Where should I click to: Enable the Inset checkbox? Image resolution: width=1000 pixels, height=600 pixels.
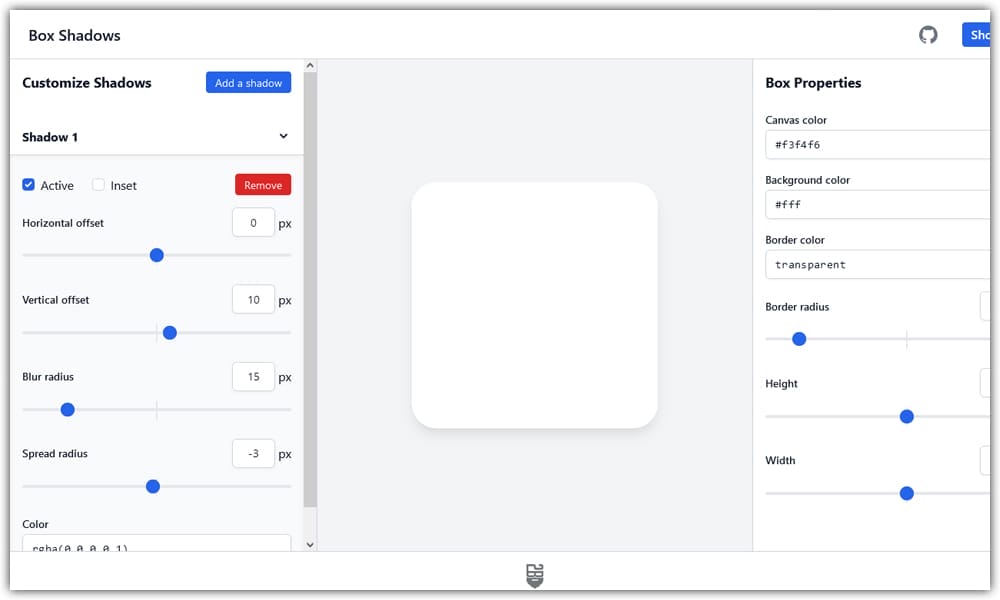coord(98,185)
